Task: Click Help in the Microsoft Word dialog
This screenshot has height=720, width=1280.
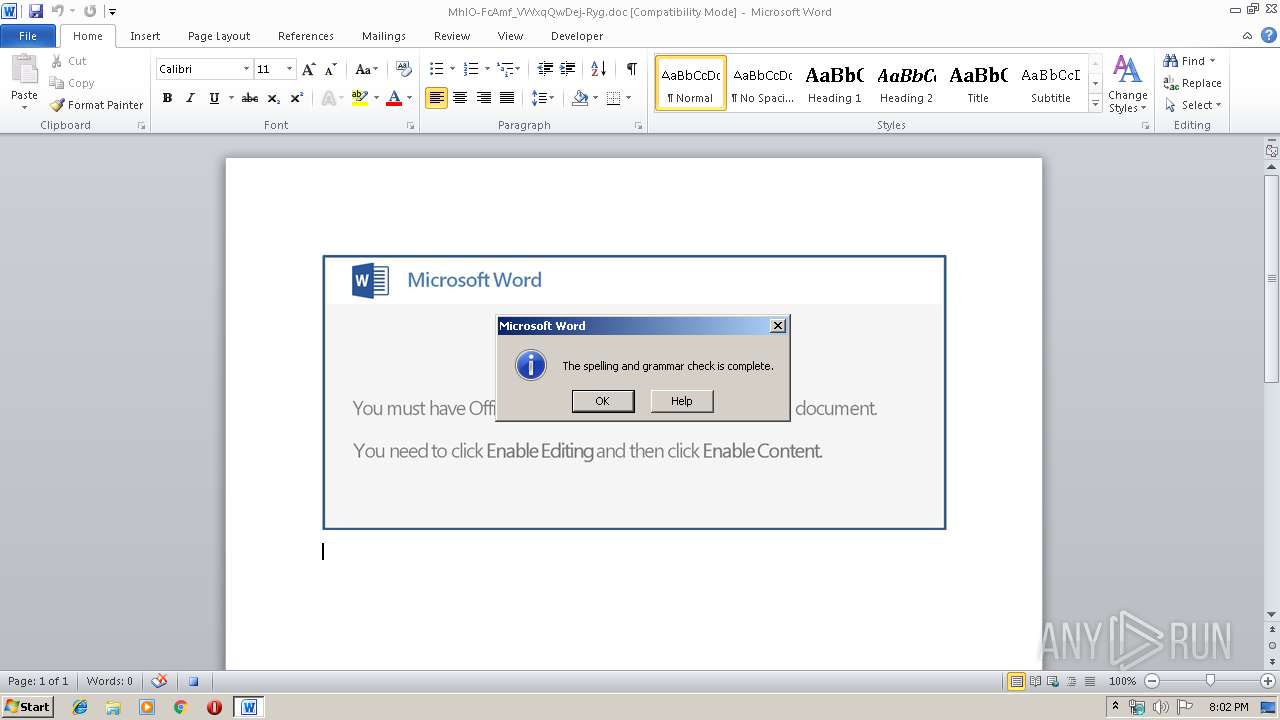Action: 681,401
